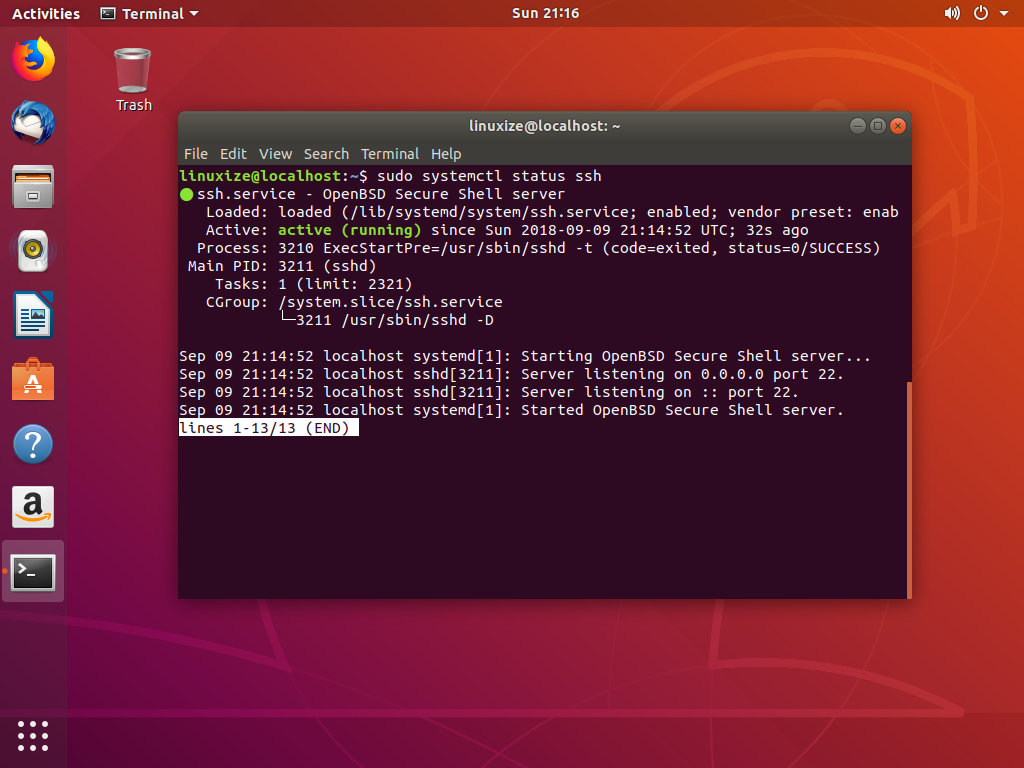Image resolution: width=1024 pixels, height=768 pixels.
Task: Open the clock calendar dropdown
Action: click(x=545, y=13)
